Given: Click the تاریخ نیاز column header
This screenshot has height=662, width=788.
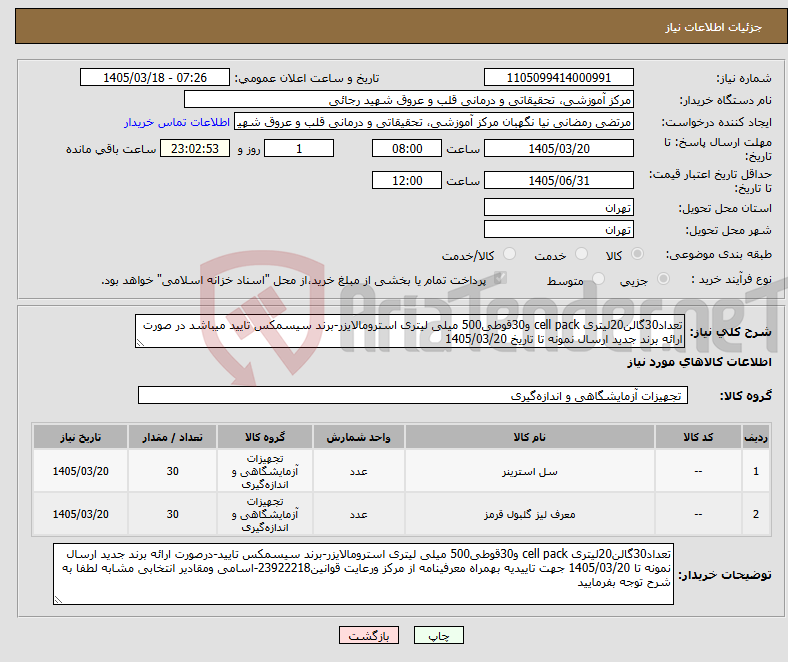Looking at the screenshot, I should (80, 437).
